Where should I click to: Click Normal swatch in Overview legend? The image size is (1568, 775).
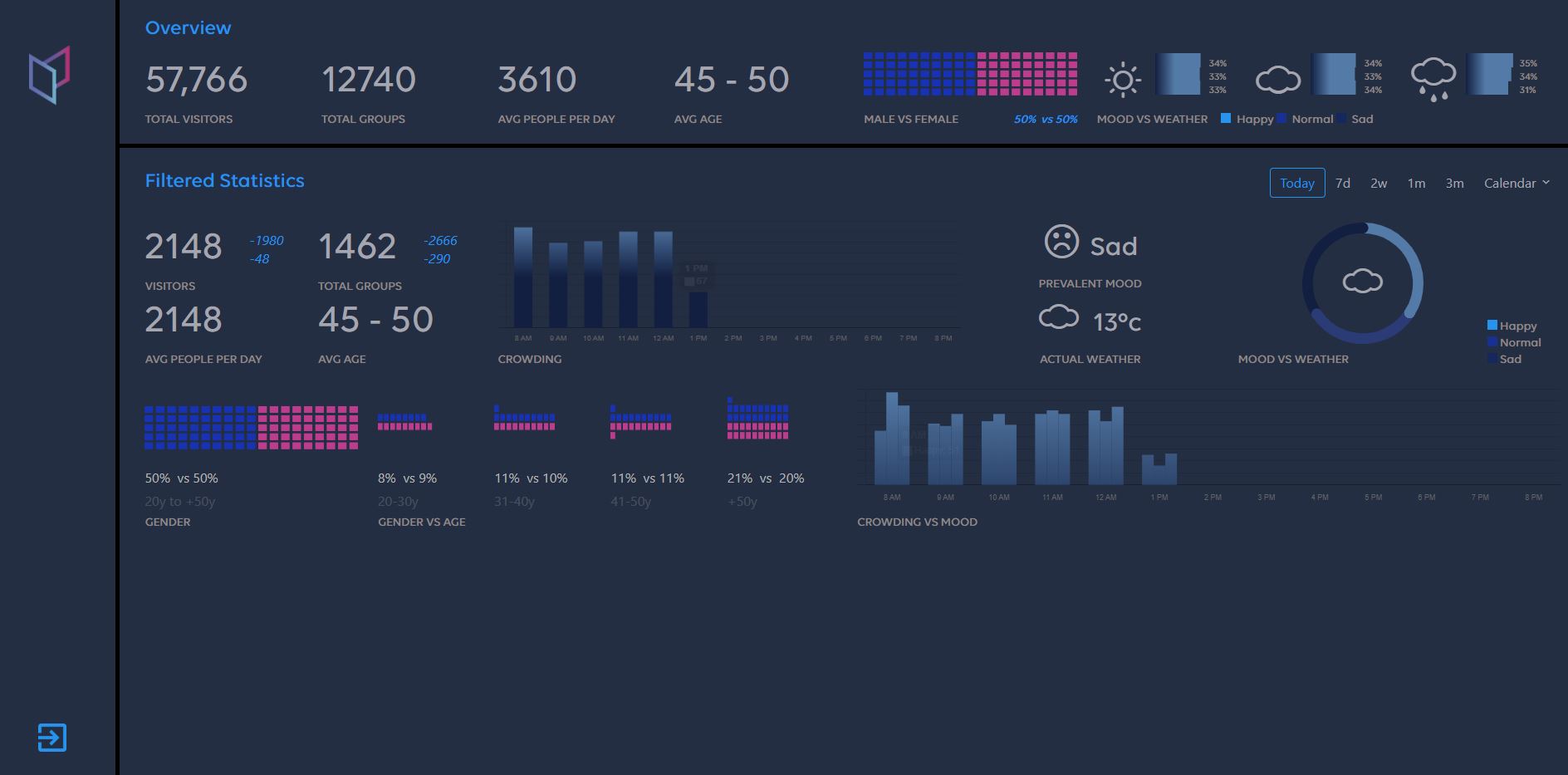tap(1281, 118)
